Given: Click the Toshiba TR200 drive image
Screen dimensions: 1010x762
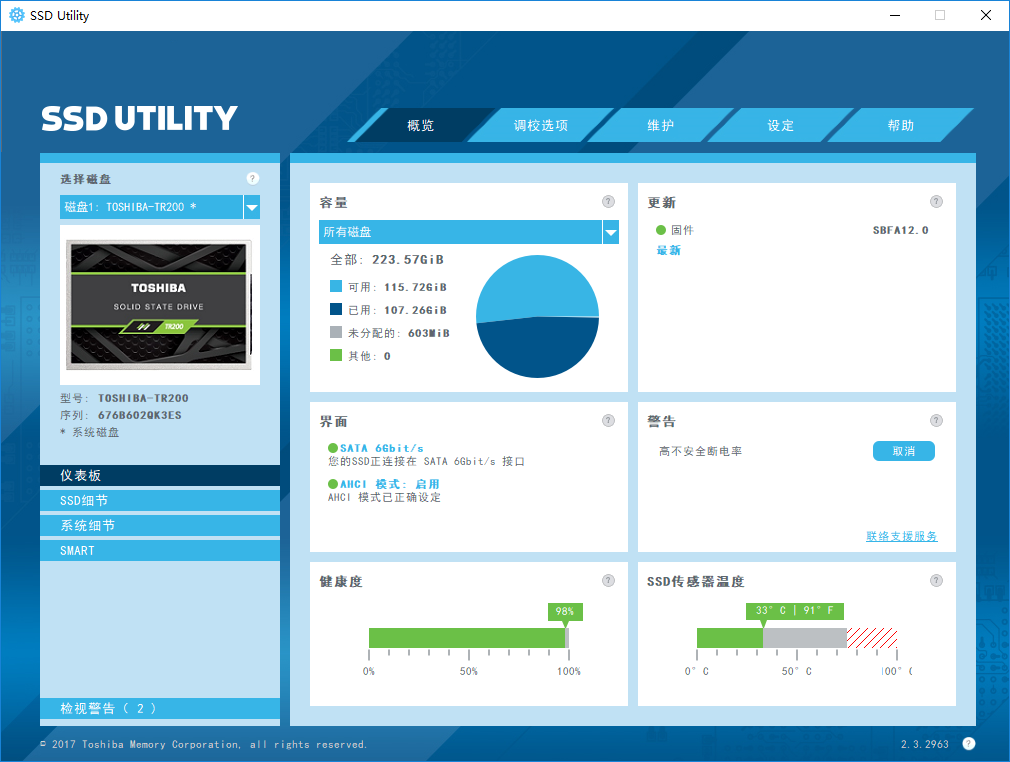Looking at the screenshot, I should coord(160,305).
